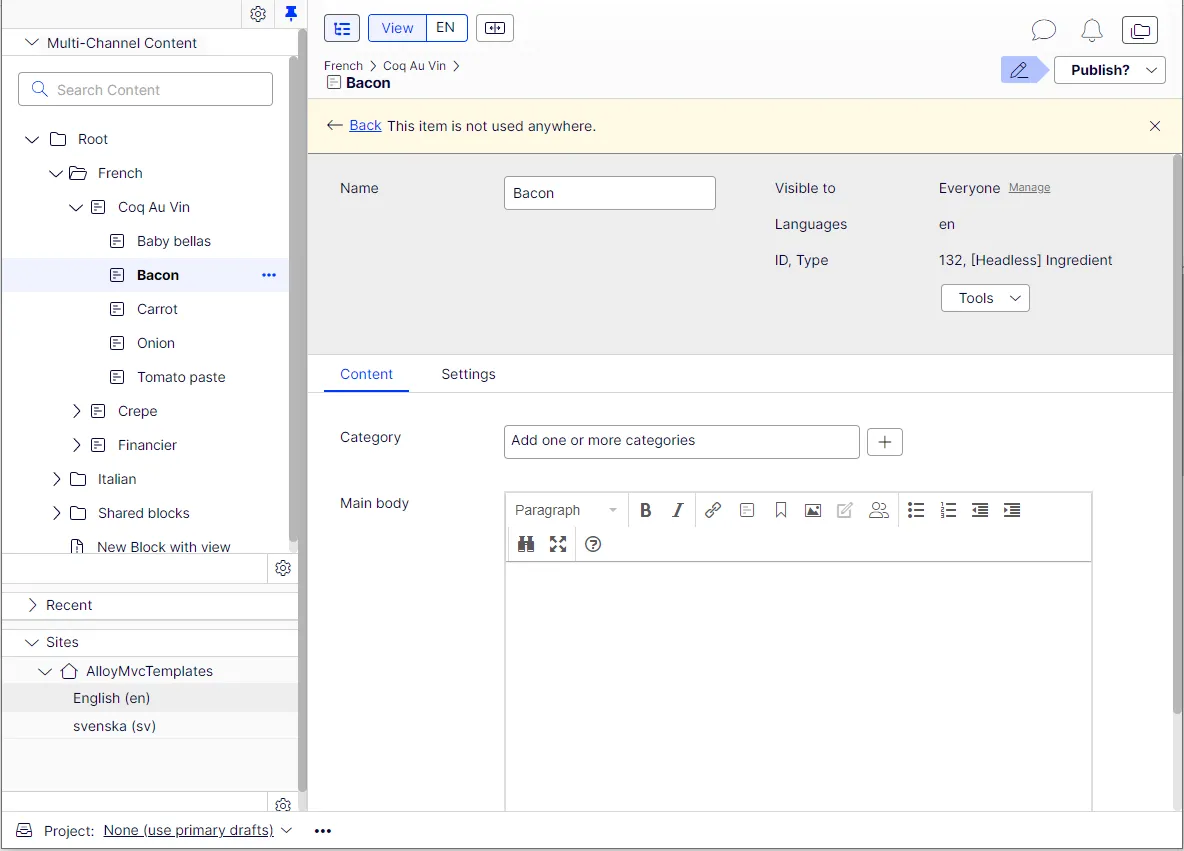Screen dimensions: 1184x851
Task: Expand the Crepe item
Action: click(76, 411)
